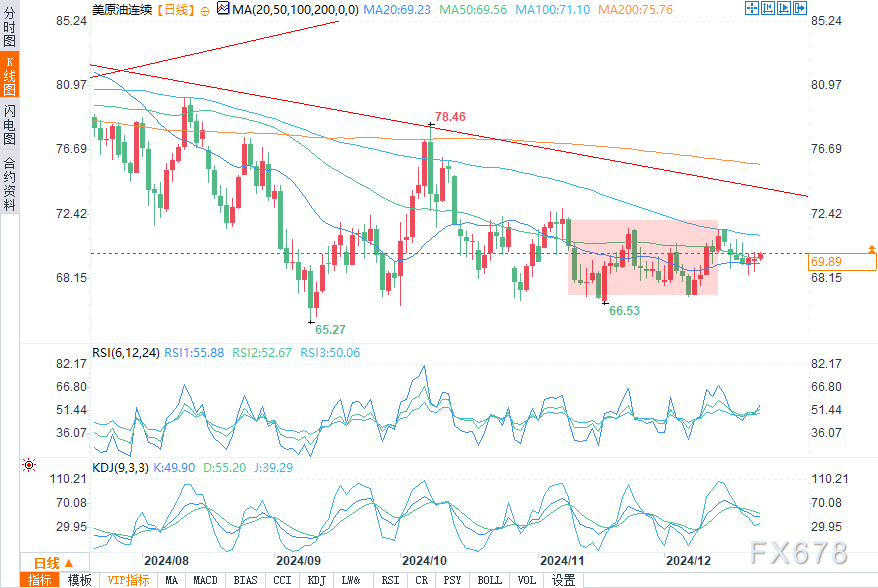878x588 pixels.
Task: Open the 闪电图 sidebar tab
Action: pos(9,124)
